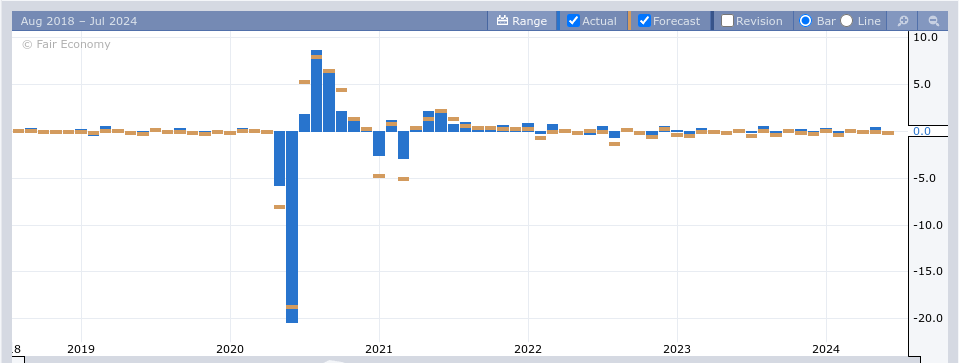This screenshot has width=959, height=363.
Task: Select the Bar chart radio button
Action: coord(805,21)
